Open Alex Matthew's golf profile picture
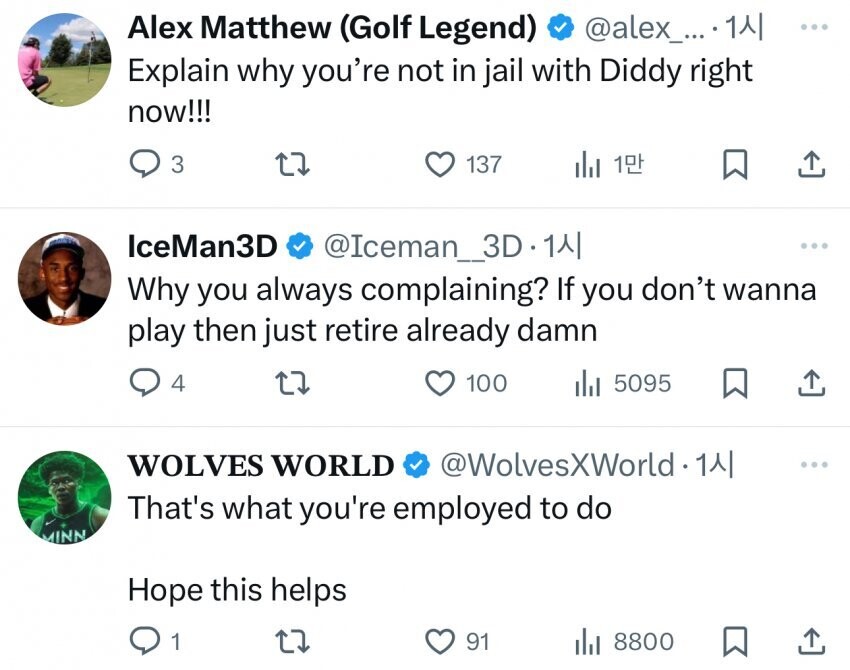 65,59
